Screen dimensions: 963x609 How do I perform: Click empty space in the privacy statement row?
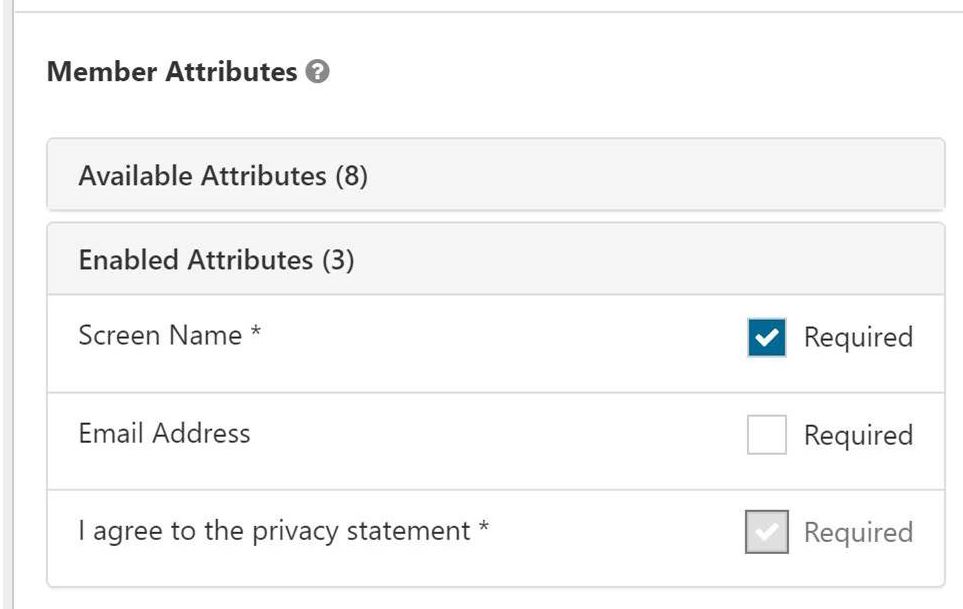(620, 534)
